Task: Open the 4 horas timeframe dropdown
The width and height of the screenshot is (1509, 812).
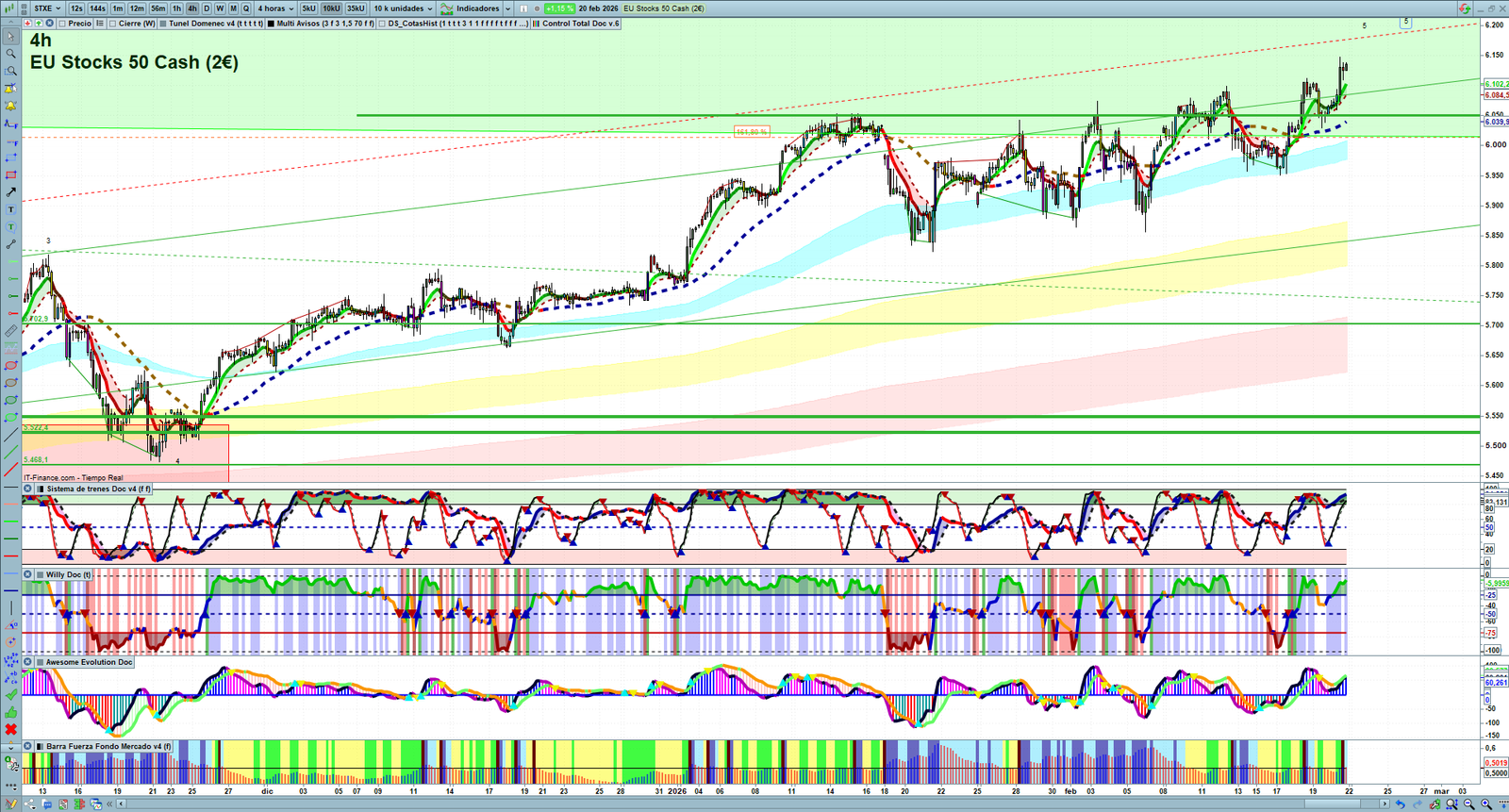Action: (275, 8)
